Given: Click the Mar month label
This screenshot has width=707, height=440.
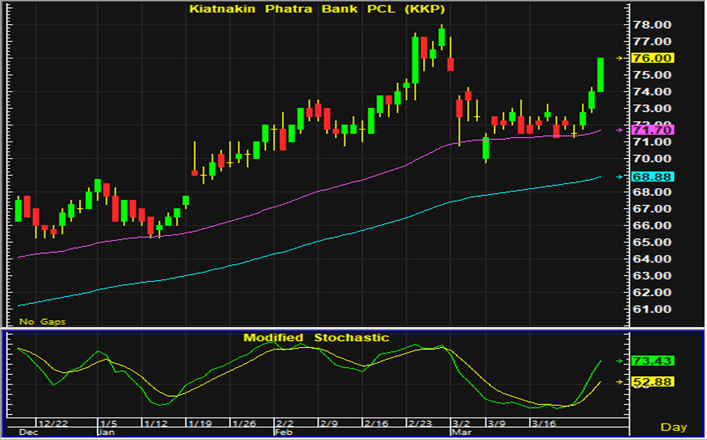Looking at the screenshot, I should [460, 434].
